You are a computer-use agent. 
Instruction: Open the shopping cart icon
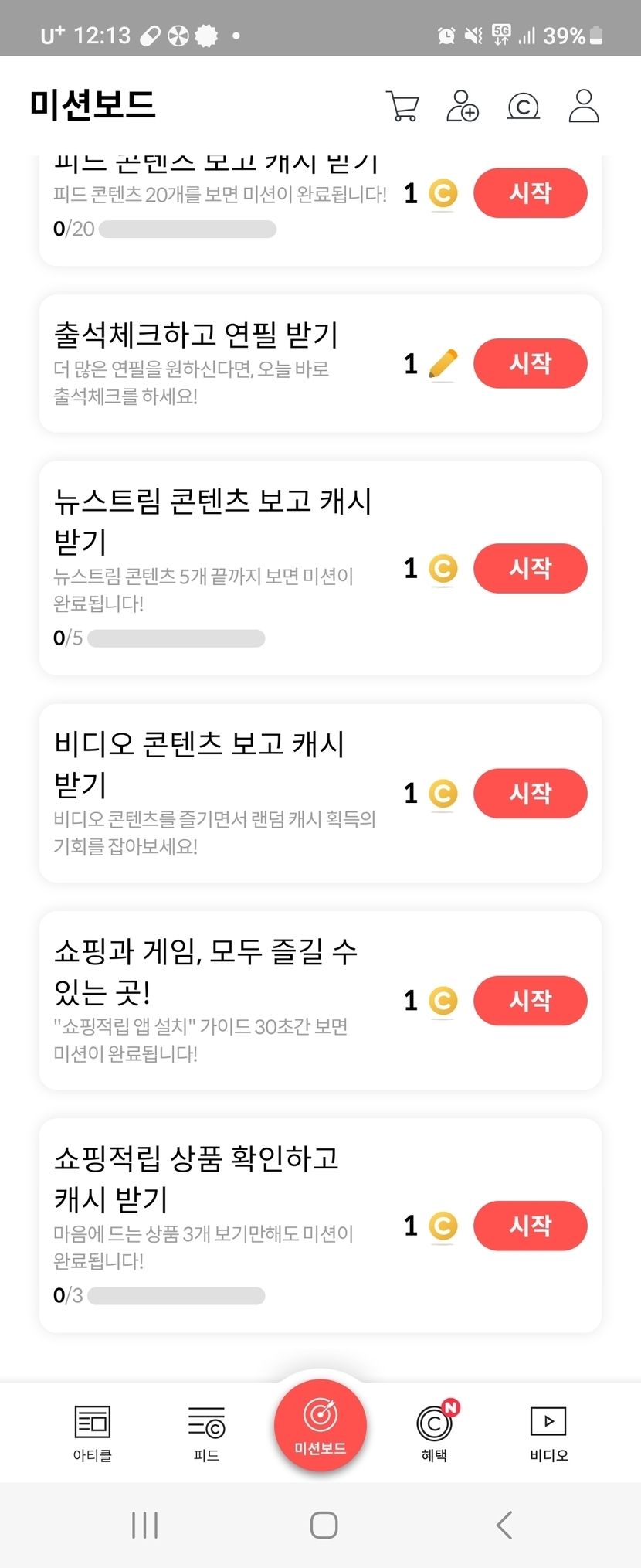pos(402,107)
